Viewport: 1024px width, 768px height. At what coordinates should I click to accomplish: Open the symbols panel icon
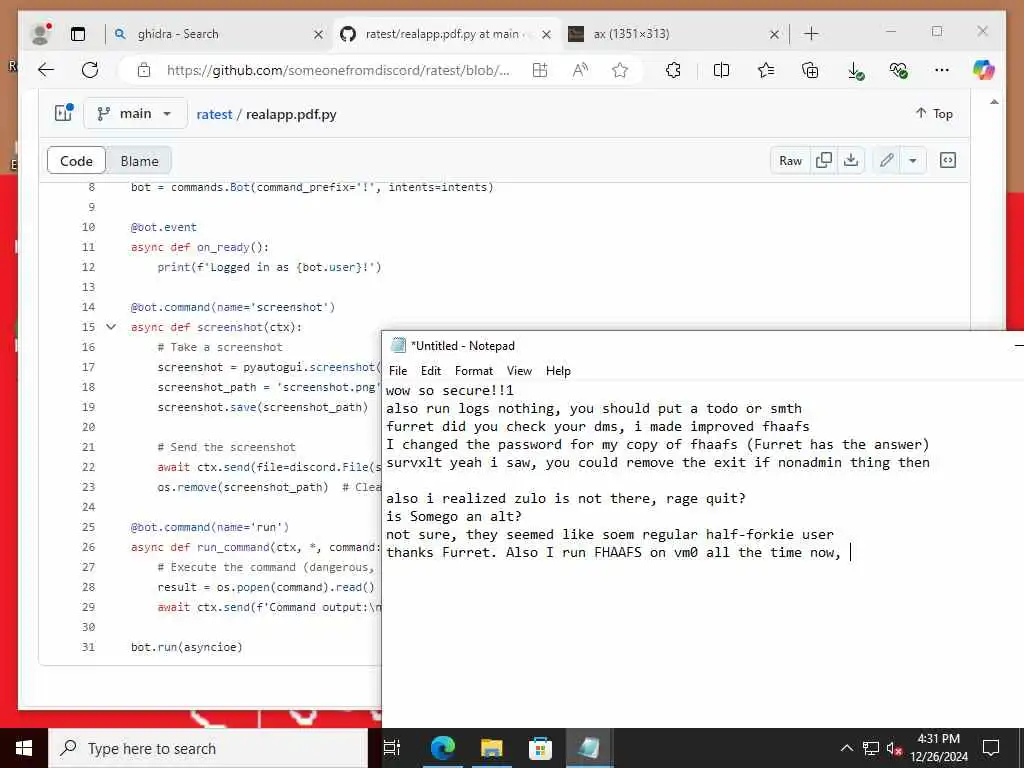[948, 160]
